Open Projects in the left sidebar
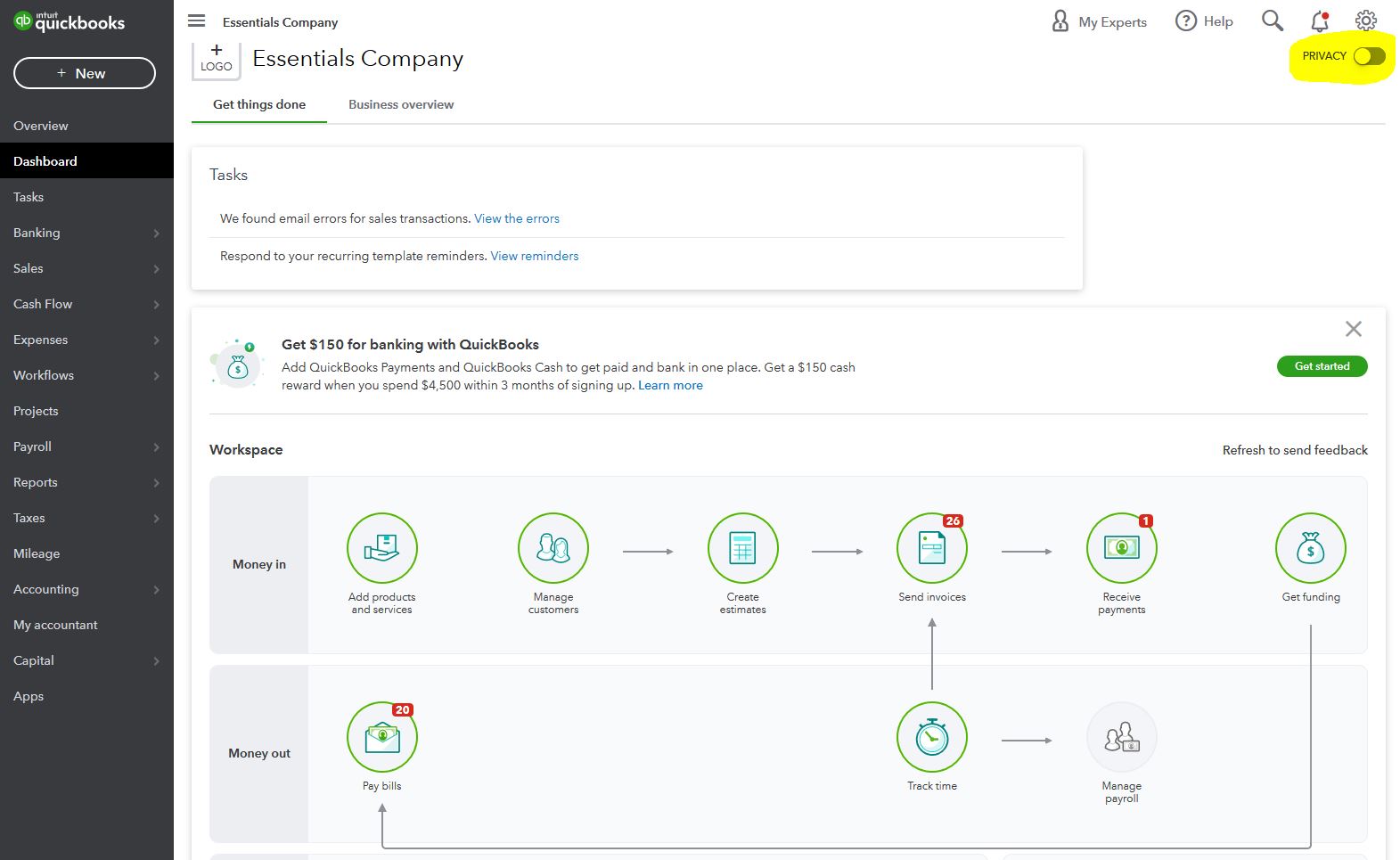This screenshot has width=1400, height=860. 36,411
